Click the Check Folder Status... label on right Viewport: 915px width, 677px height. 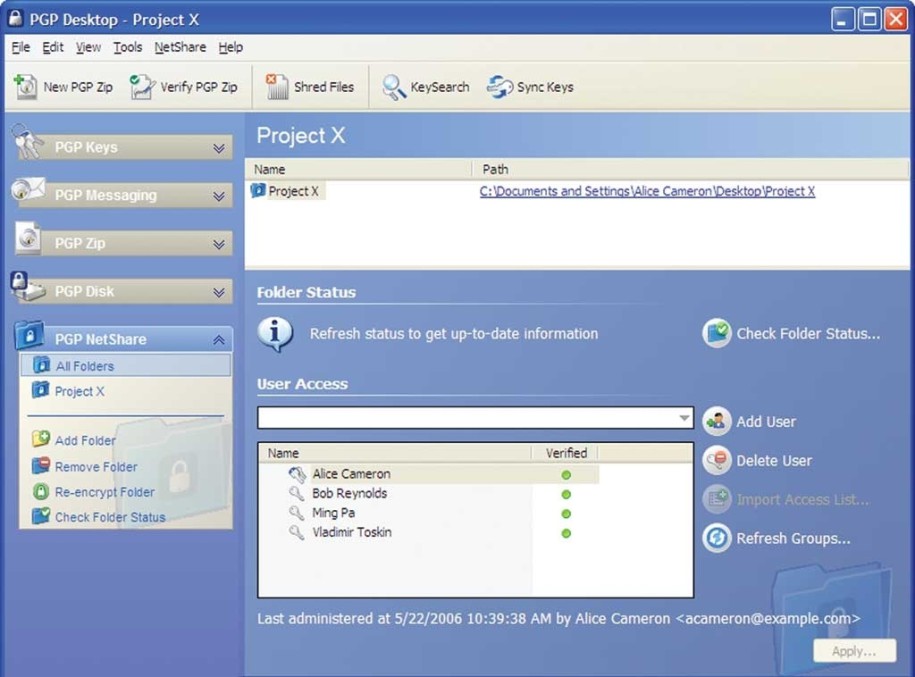(808, 333)
